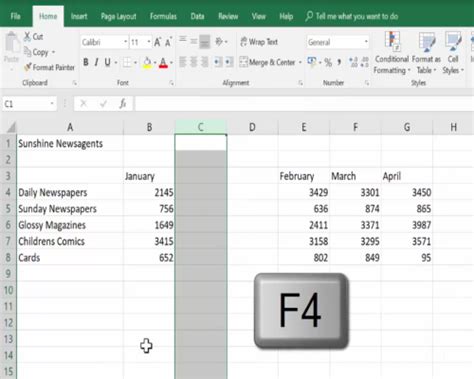This screenshot has height=379, width=474.
Task: Open Alignment group dialog launcher
Action: (300, 83)
